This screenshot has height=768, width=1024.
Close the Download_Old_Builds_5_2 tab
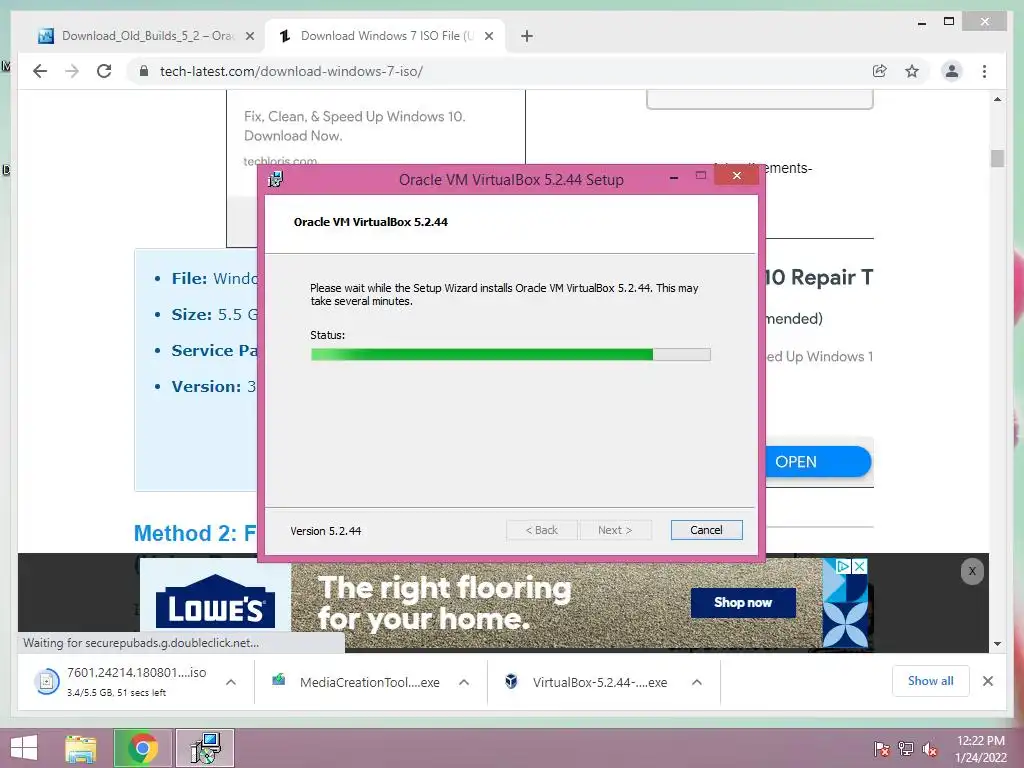(249, 36)
